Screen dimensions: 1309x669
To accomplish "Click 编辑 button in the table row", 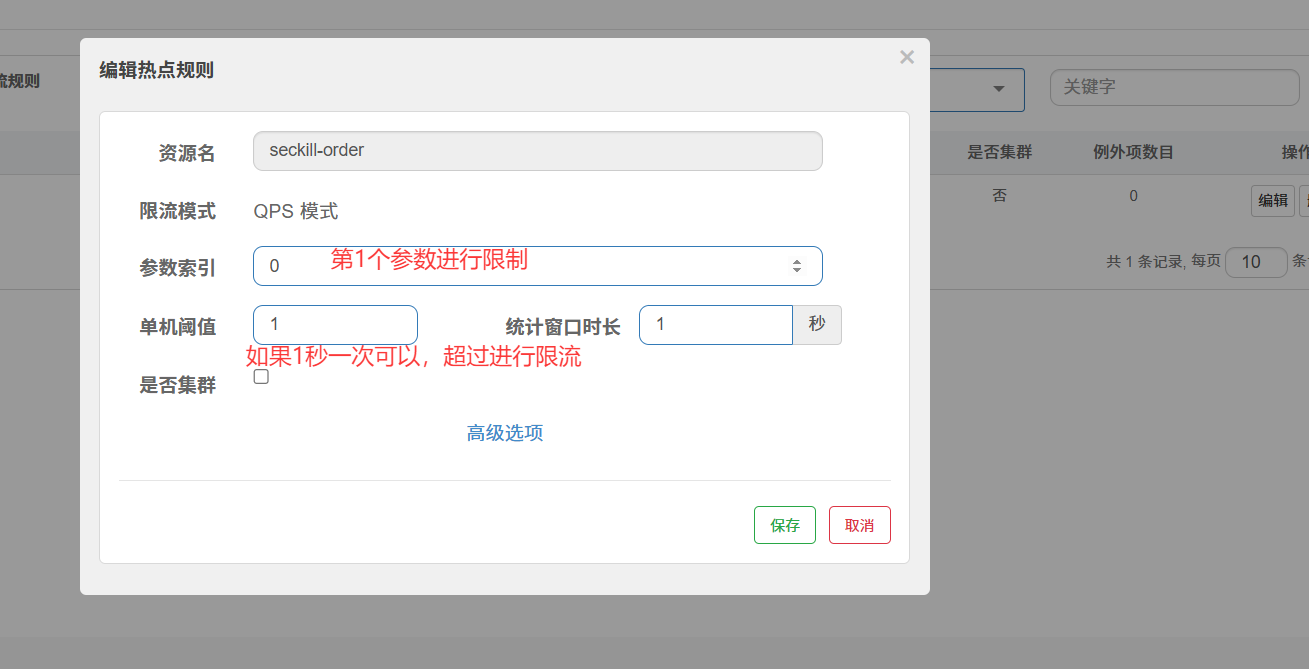I will coord(1272,200).
